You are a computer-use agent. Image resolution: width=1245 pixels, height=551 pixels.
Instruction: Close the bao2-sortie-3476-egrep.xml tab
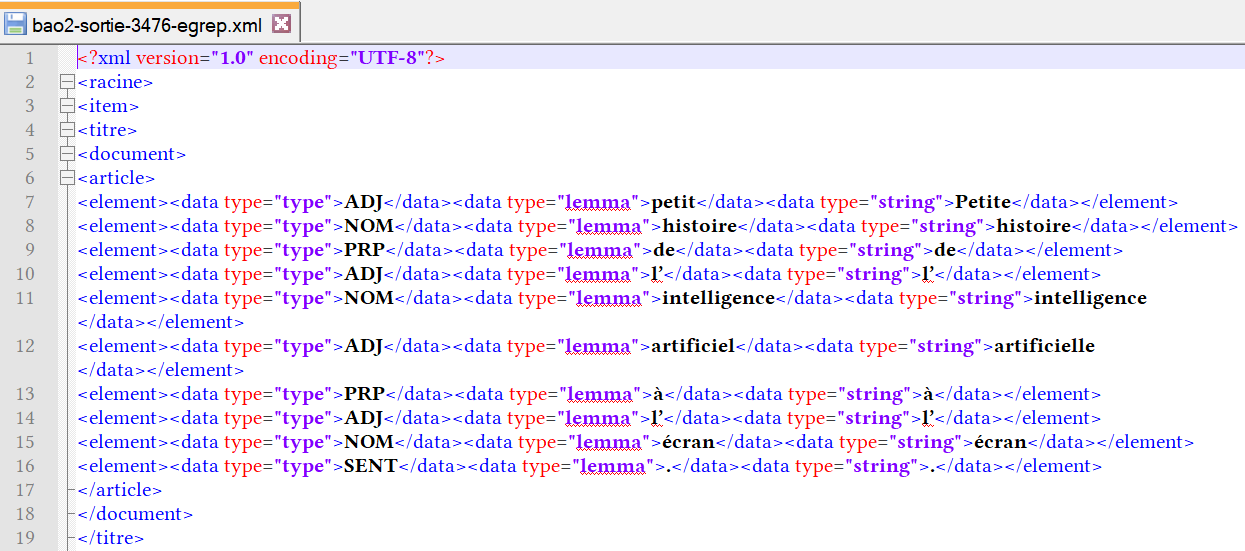point(281,23)
